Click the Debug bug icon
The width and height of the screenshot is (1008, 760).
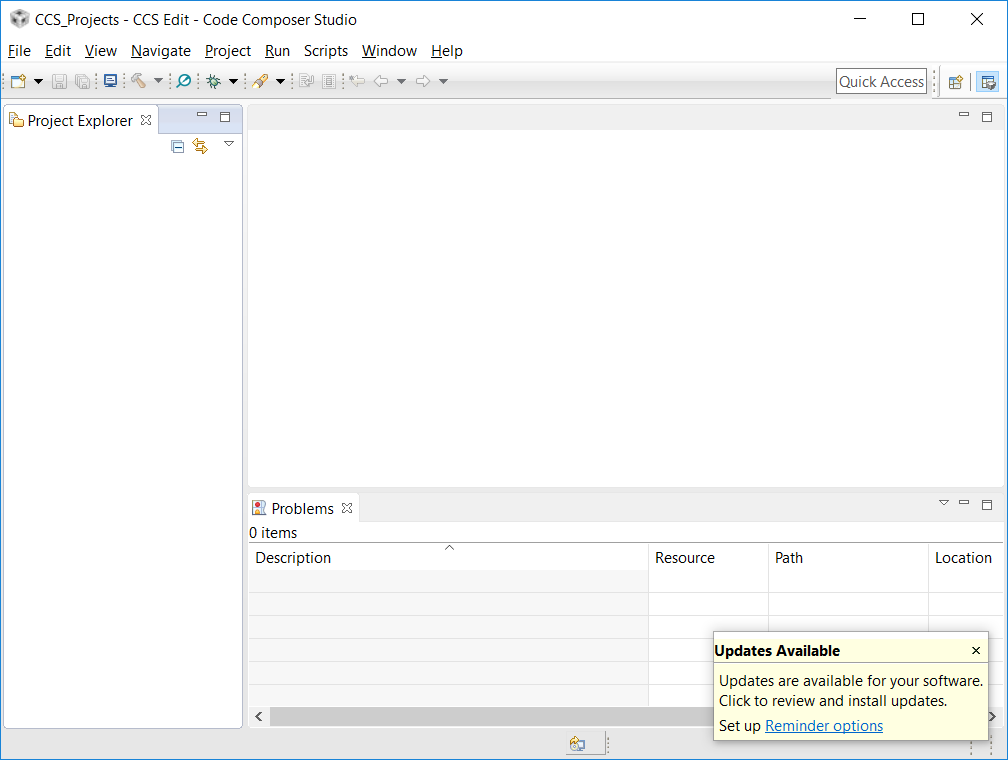213,81
